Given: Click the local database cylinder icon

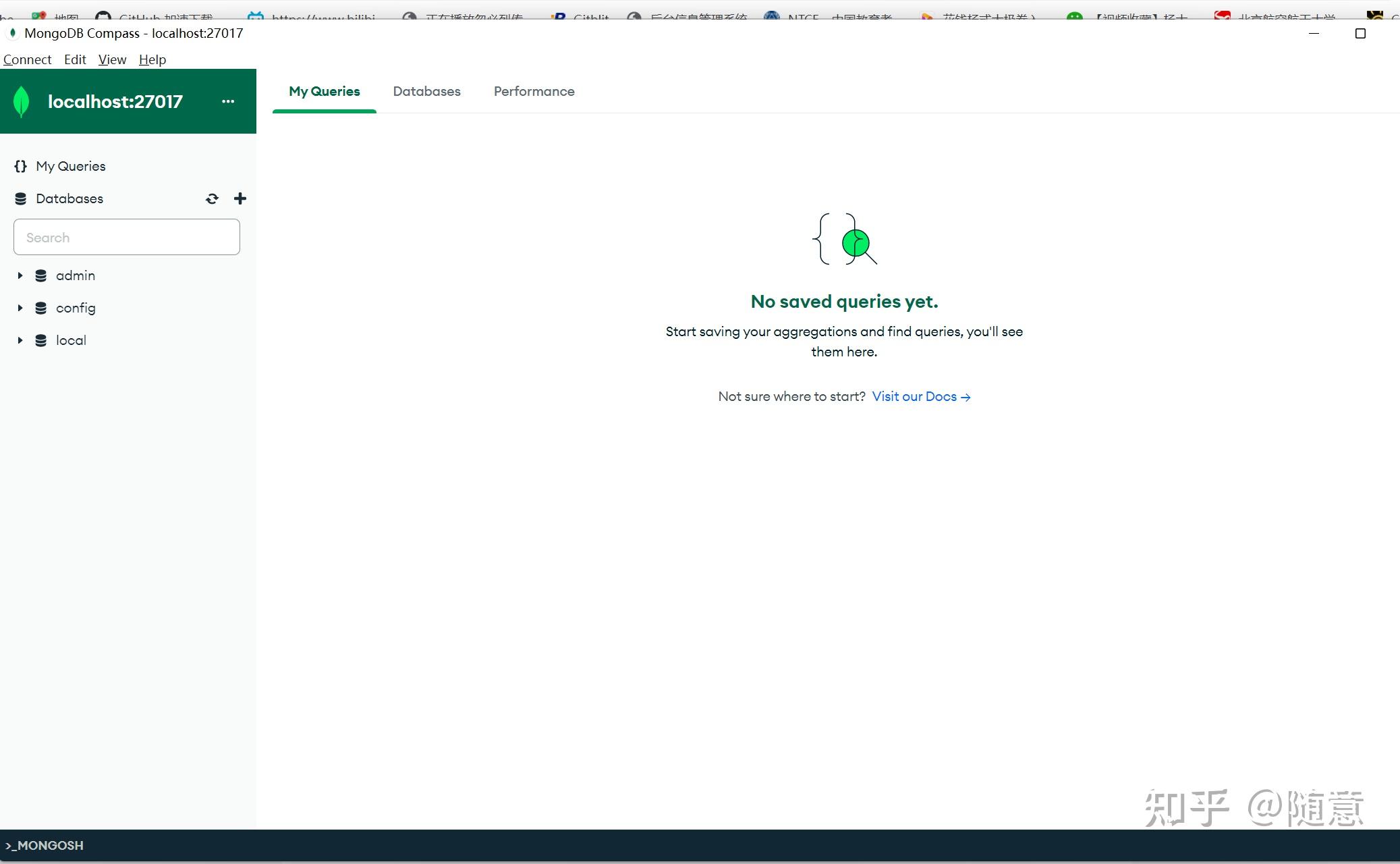Looking at the screenshot, I should click(40, 340).
